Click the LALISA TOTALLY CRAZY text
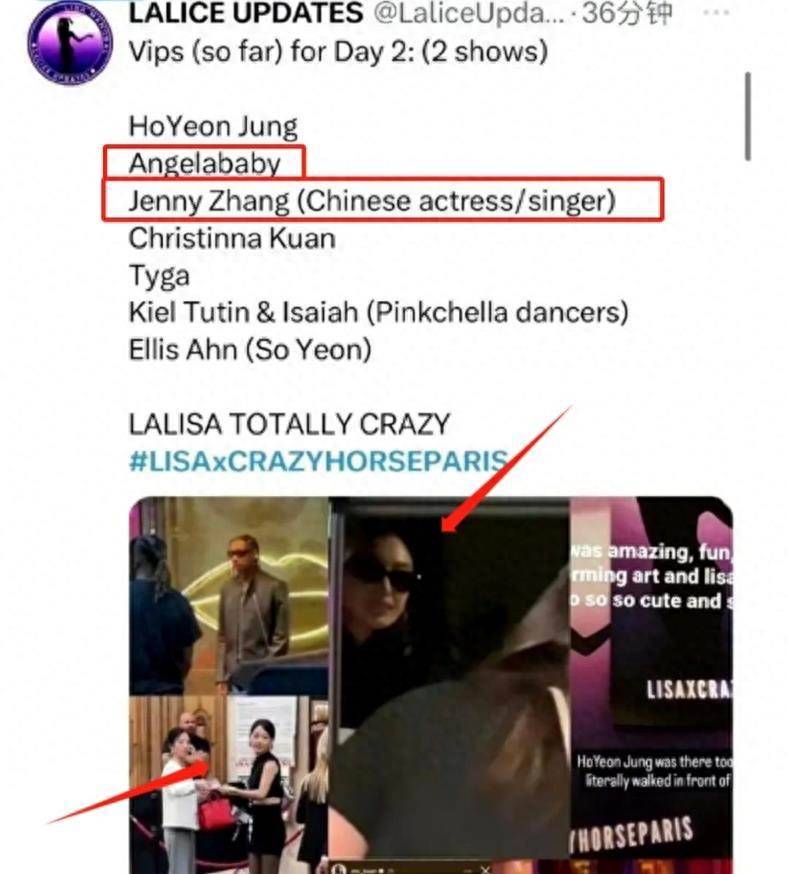Viewport: 789px width, 874px height. 289,424
